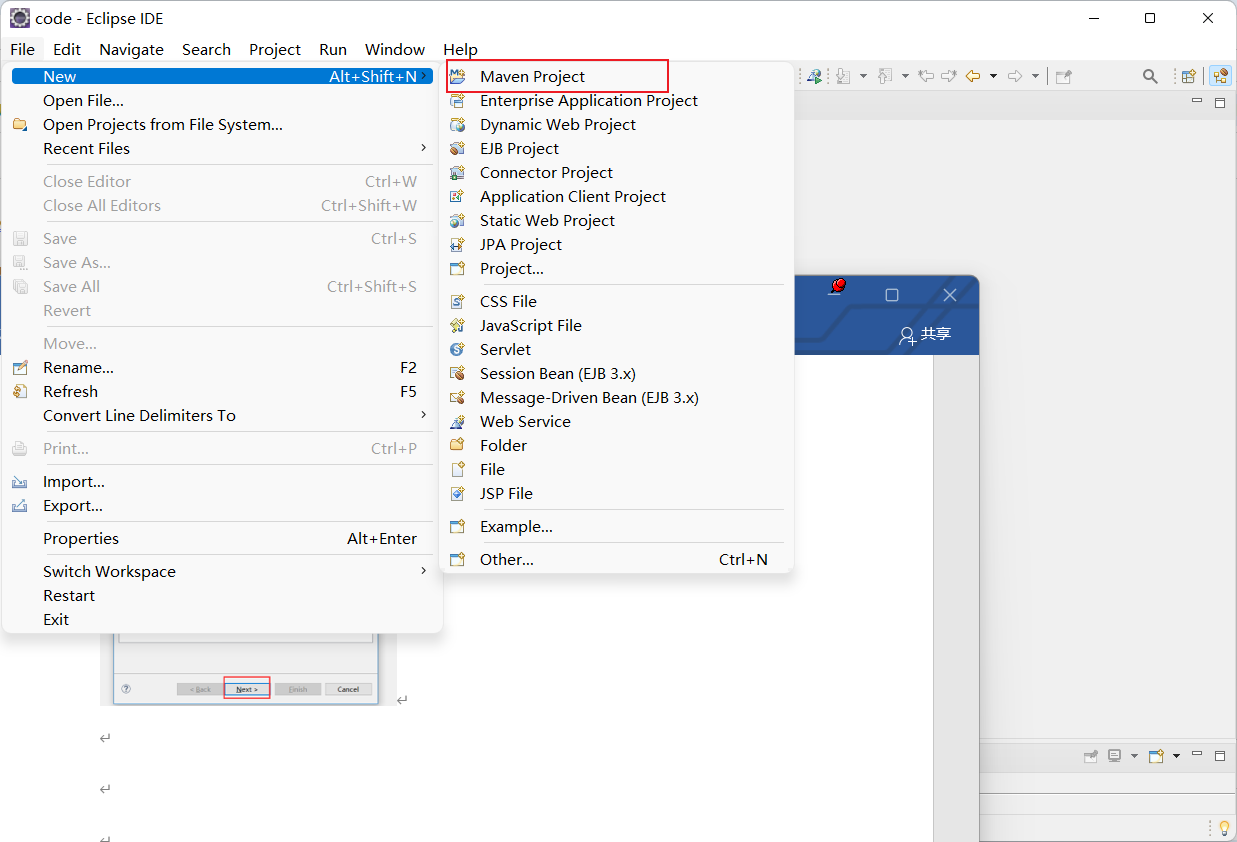
Task: Select Other... in New submenu
Action: point(617,559)
